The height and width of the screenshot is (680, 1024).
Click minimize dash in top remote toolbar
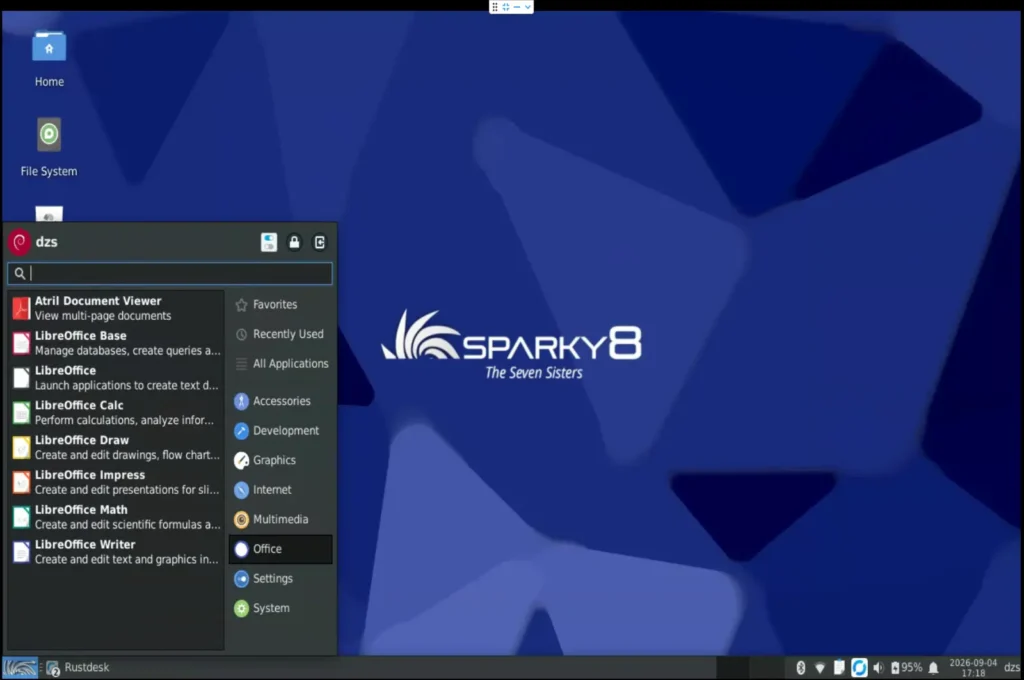point(517,7)
